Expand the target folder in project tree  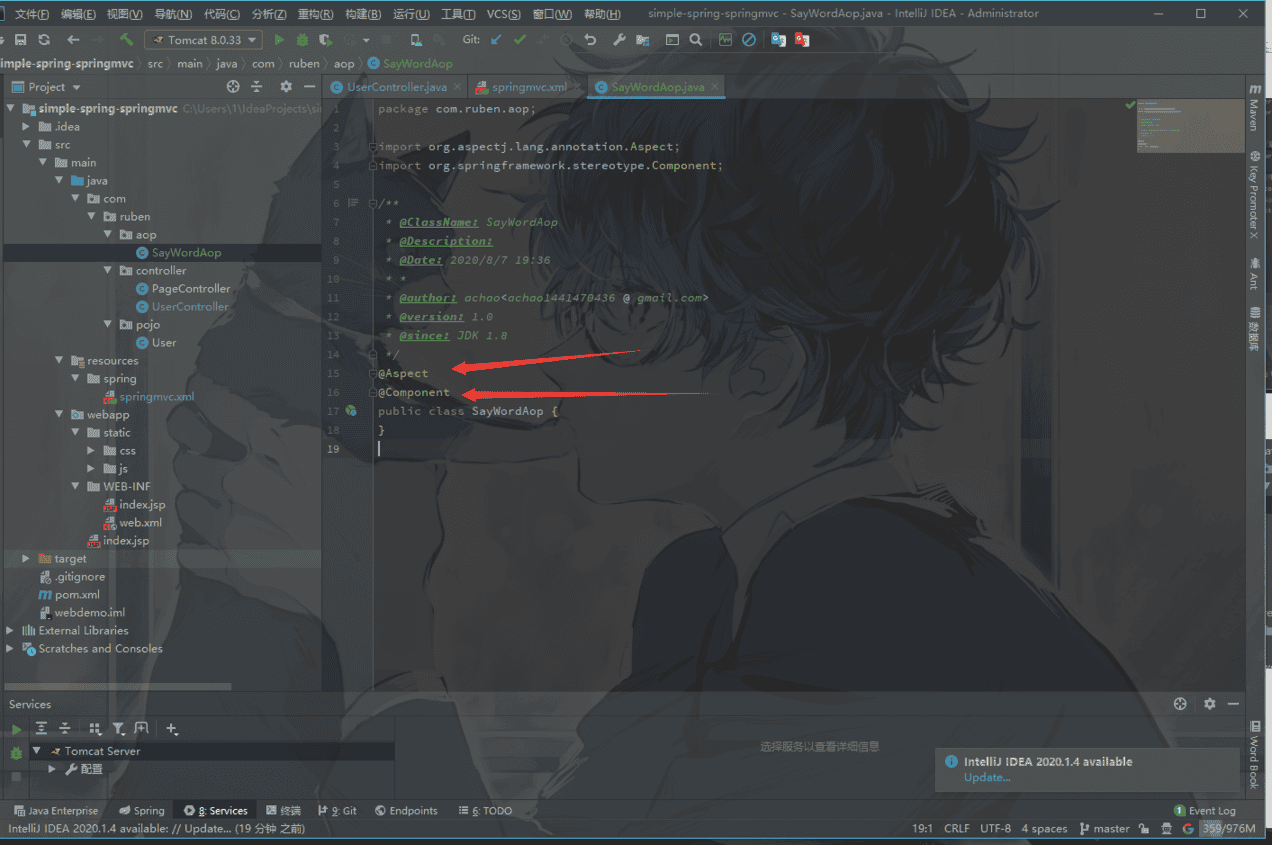[27, 559]
